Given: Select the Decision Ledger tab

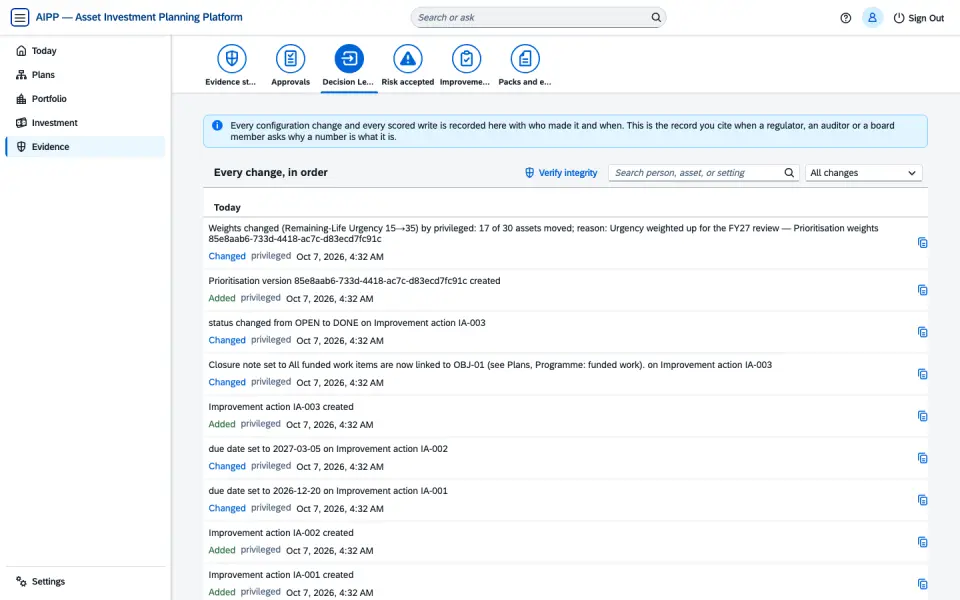Looking at the screenshot, I should 349,66.
